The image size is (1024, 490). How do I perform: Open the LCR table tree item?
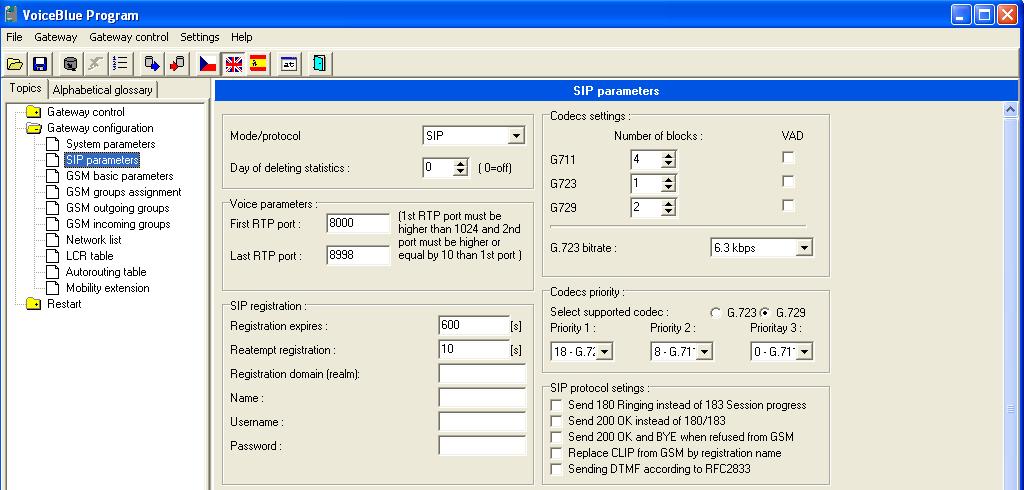[89, 256]
